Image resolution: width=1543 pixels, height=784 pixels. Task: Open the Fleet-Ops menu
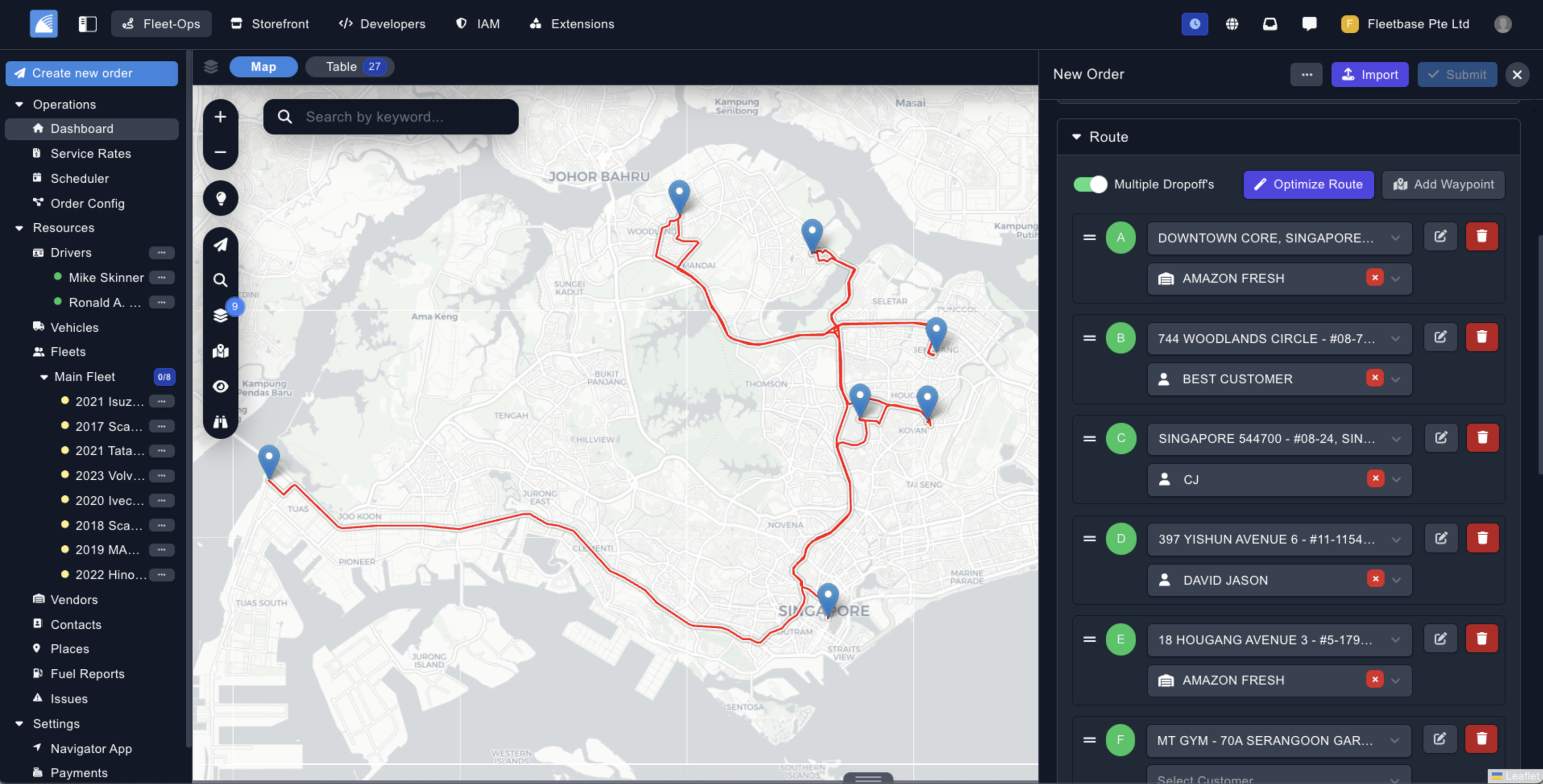pyautogui.click(x=161, y=24)
